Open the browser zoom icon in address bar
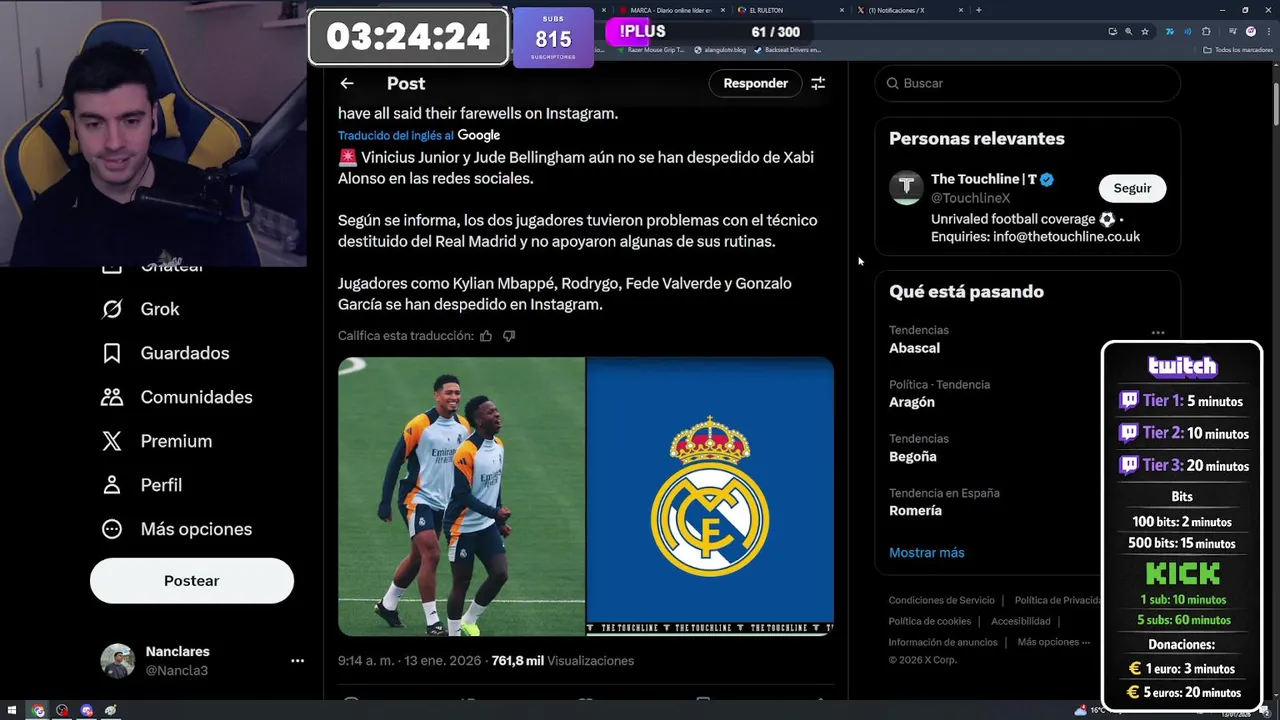The width and height of the screenshot is (1280, 720). pos(1129,31)
